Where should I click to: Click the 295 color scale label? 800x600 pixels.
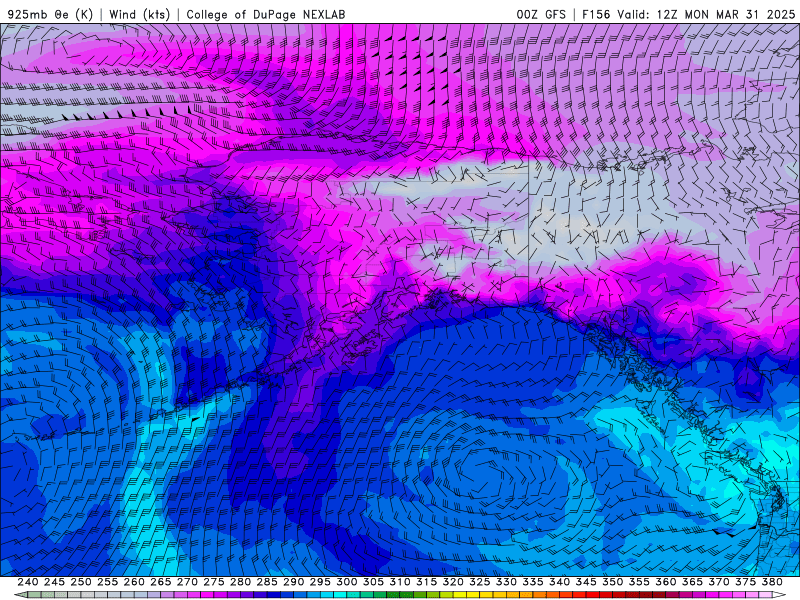point(320,582)
